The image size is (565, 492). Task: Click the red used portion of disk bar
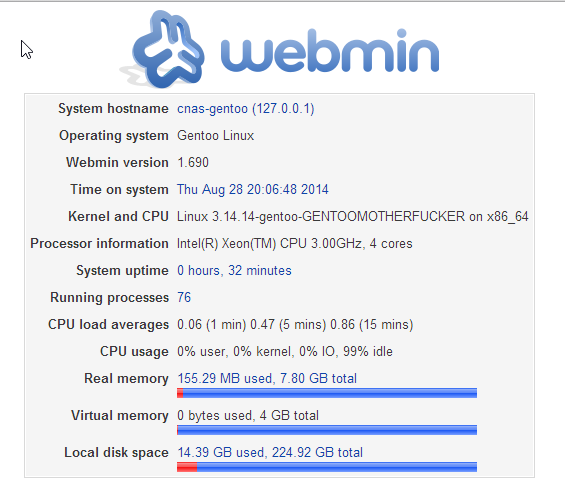coord(187,467)
